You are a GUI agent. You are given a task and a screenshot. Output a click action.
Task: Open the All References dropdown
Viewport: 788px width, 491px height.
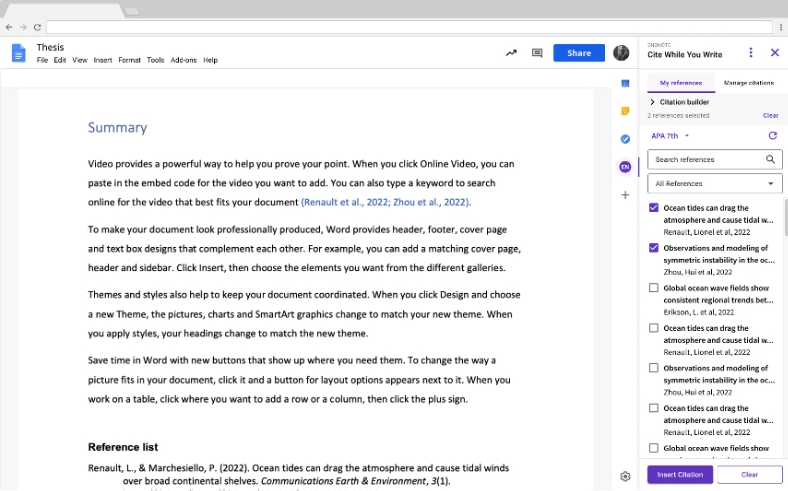point(714,183)
